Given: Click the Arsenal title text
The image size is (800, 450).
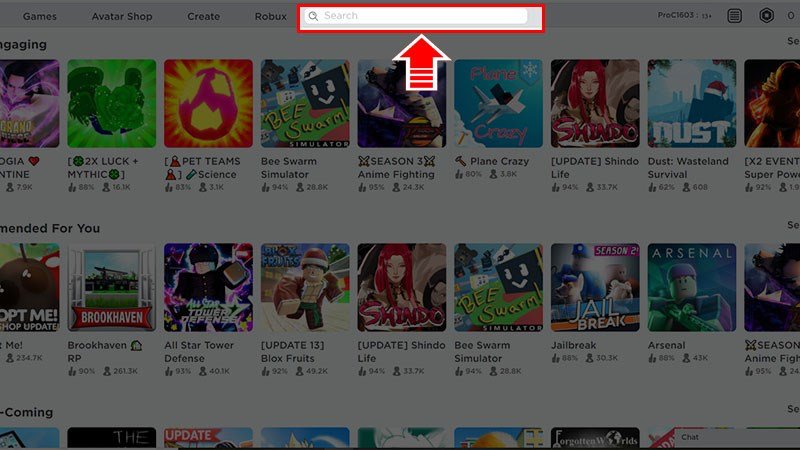Looking at the screenshot, I should click(666, 345).
